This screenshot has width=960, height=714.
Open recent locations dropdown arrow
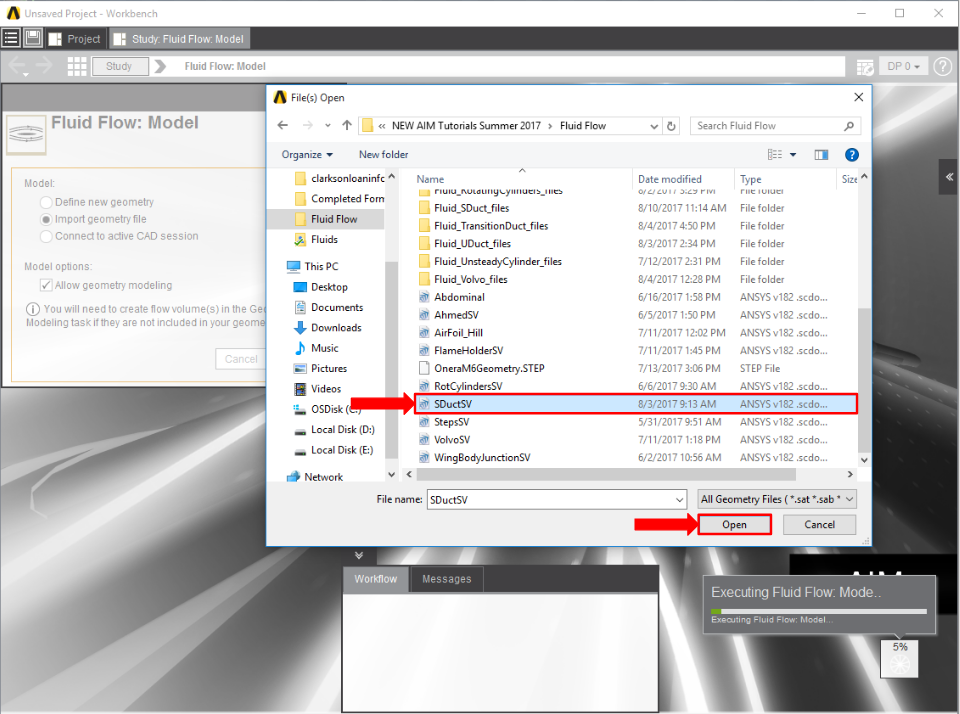click(328, 126)
